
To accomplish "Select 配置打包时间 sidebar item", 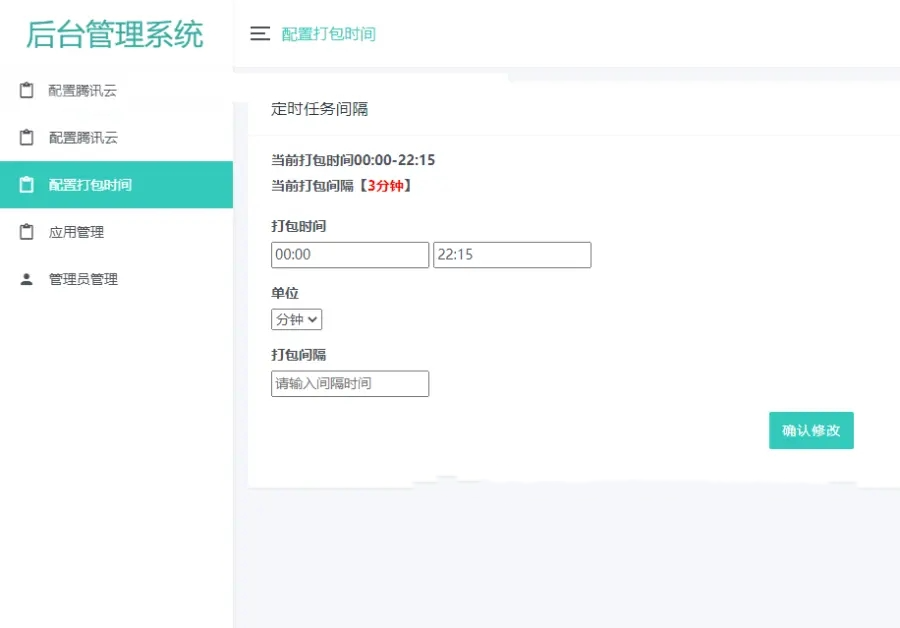I will pyautogui.click(x=117, y=185).
